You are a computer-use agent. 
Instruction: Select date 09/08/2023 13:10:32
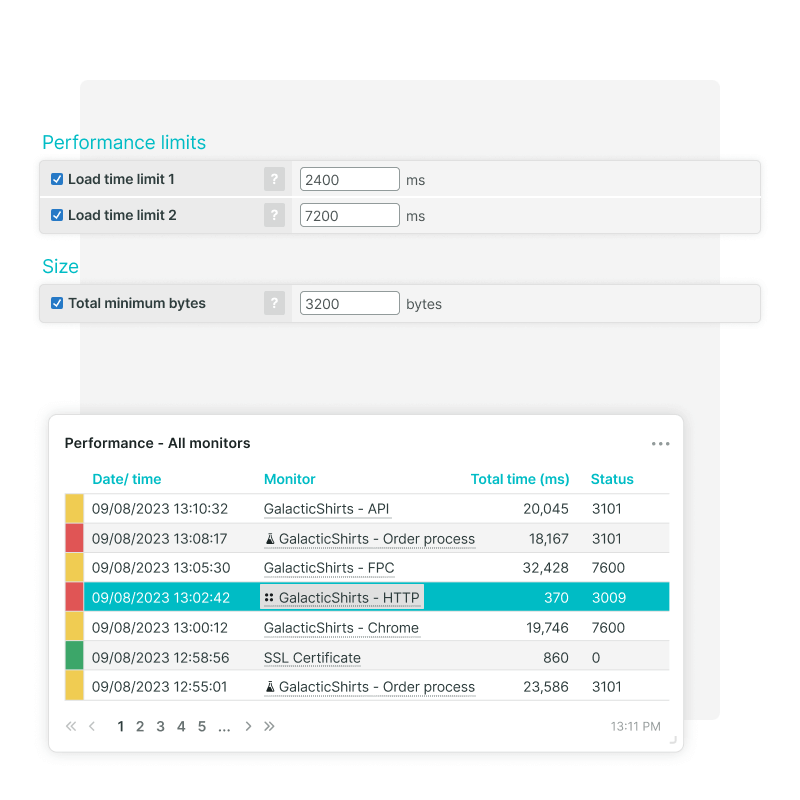click(160, 509)
